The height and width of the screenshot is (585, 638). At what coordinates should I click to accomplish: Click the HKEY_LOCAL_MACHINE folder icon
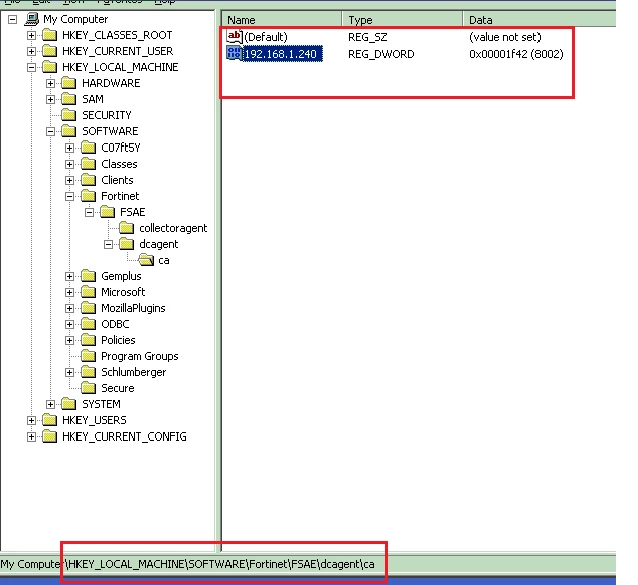(50, 67)
